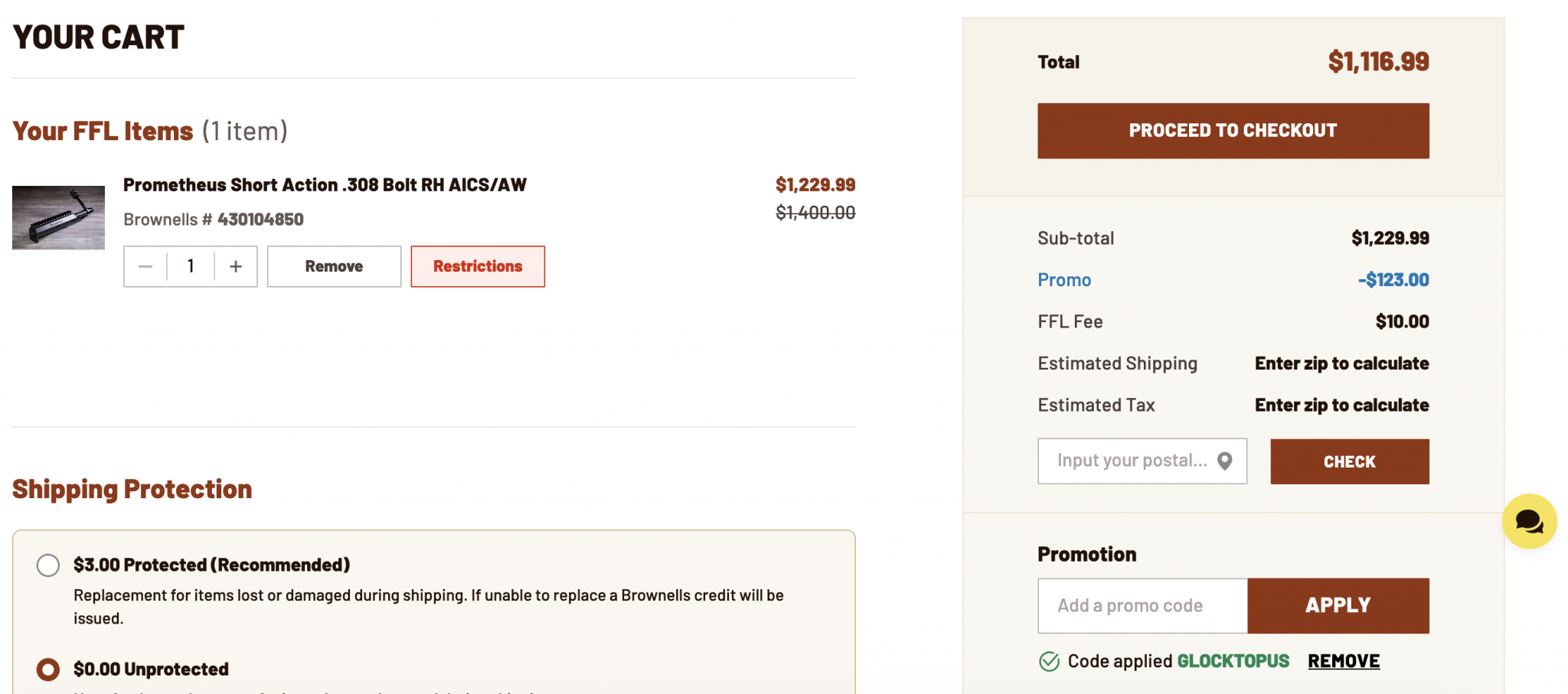Image resolution: width=1568 pixels, height=694 pixels.
Task: Focus the postal code input field
Action: point(1142,461)
